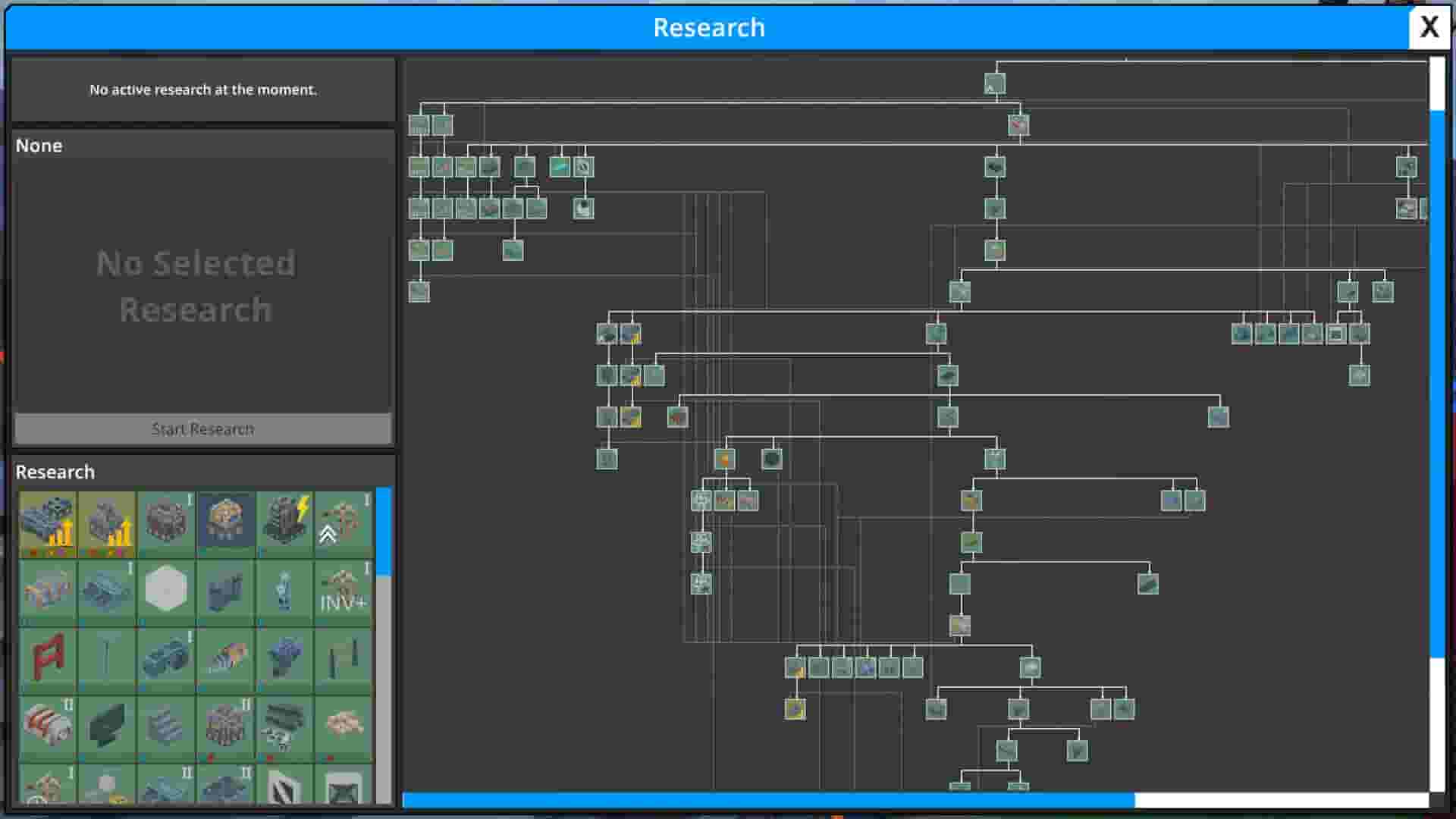Screen dimensions: 1456x819
Task: Click the root node at the top of the tree
Action: click(x=995, y=83)
